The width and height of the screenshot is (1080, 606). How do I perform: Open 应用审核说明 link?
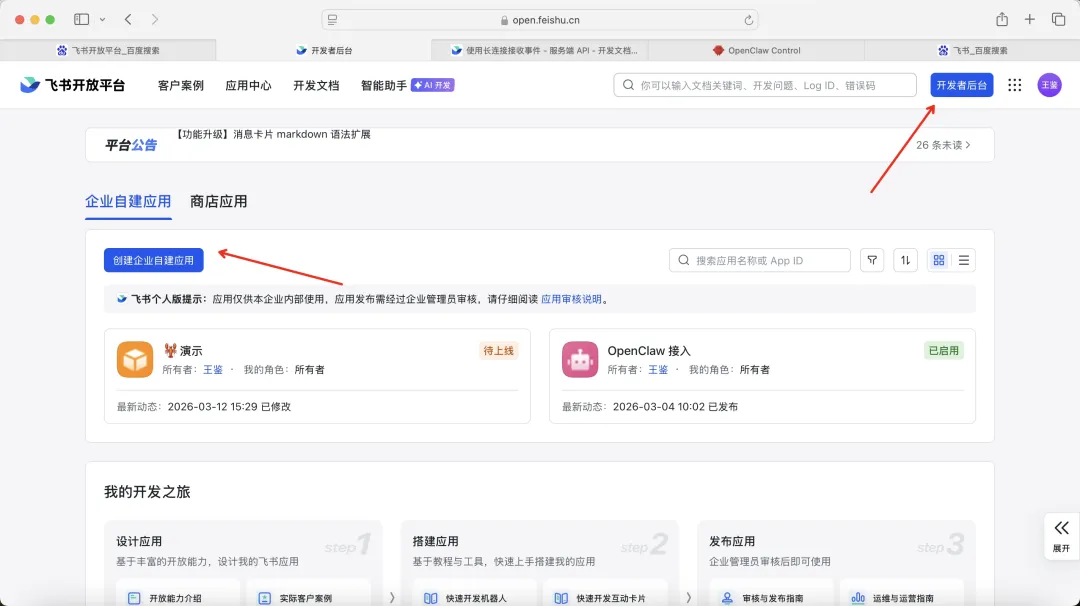pos(571,299)
